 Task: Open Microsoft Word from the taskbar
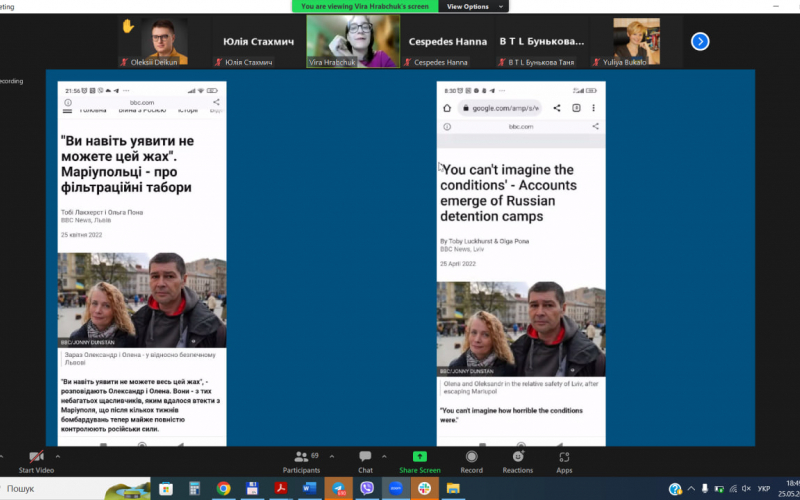coord(309,489)
